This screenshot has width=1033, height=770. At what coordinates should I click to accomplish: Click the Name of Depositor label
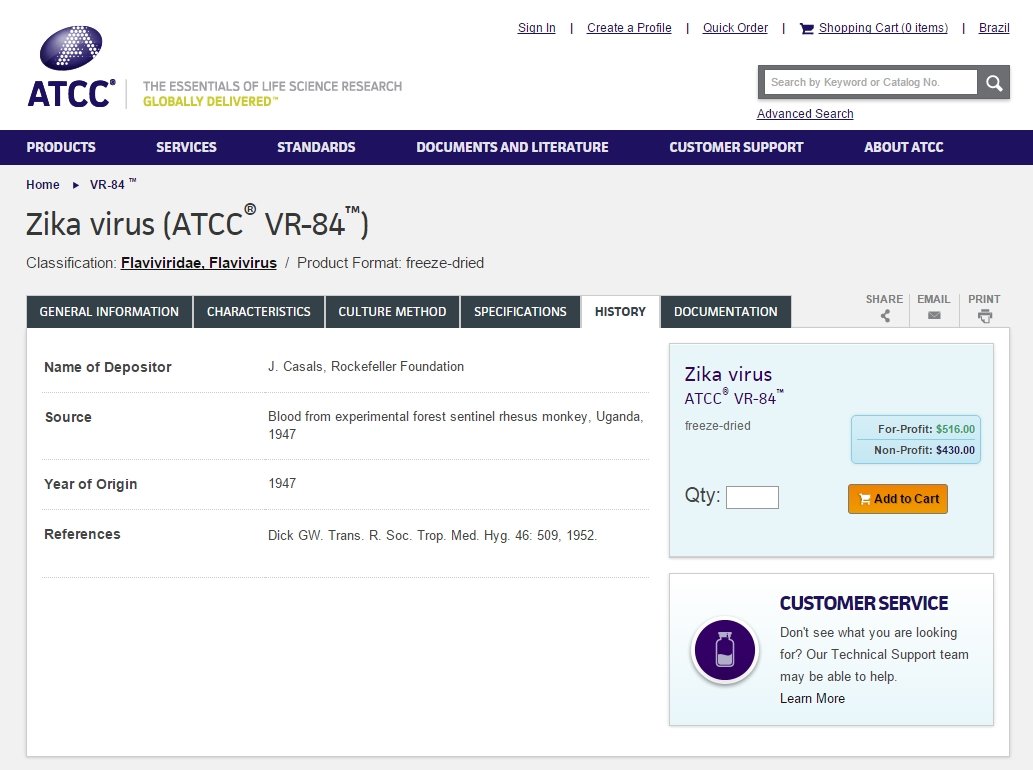107,368
